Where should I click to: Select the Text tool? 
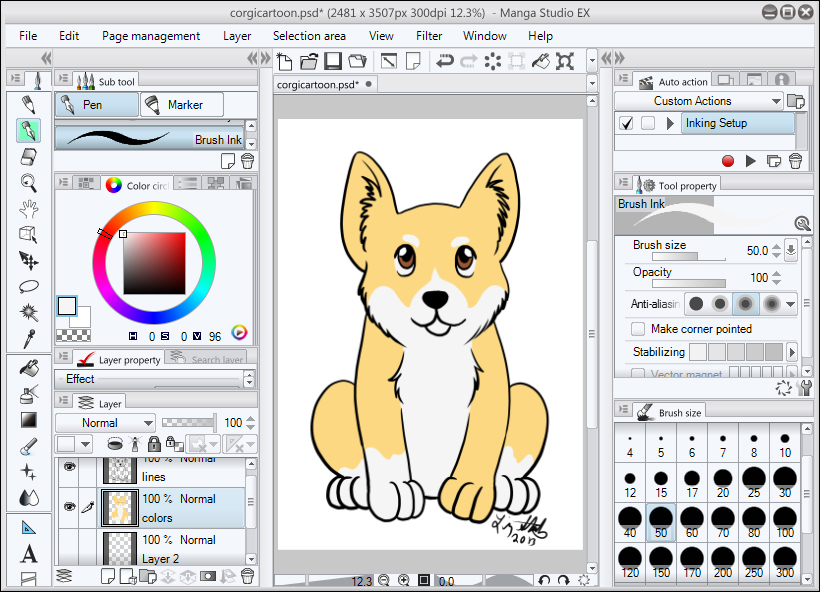click(x=28, y=554)
